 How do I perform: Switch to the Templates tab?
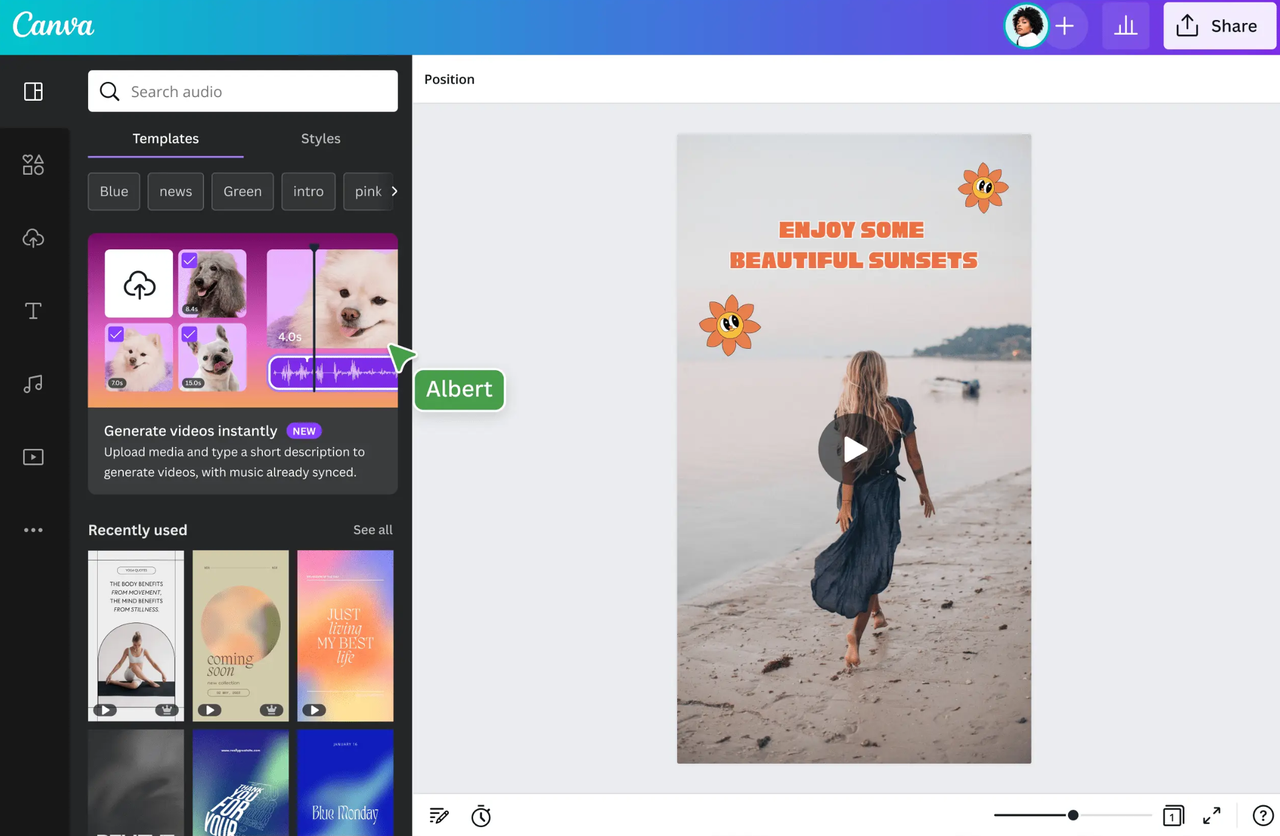point(166,139)
